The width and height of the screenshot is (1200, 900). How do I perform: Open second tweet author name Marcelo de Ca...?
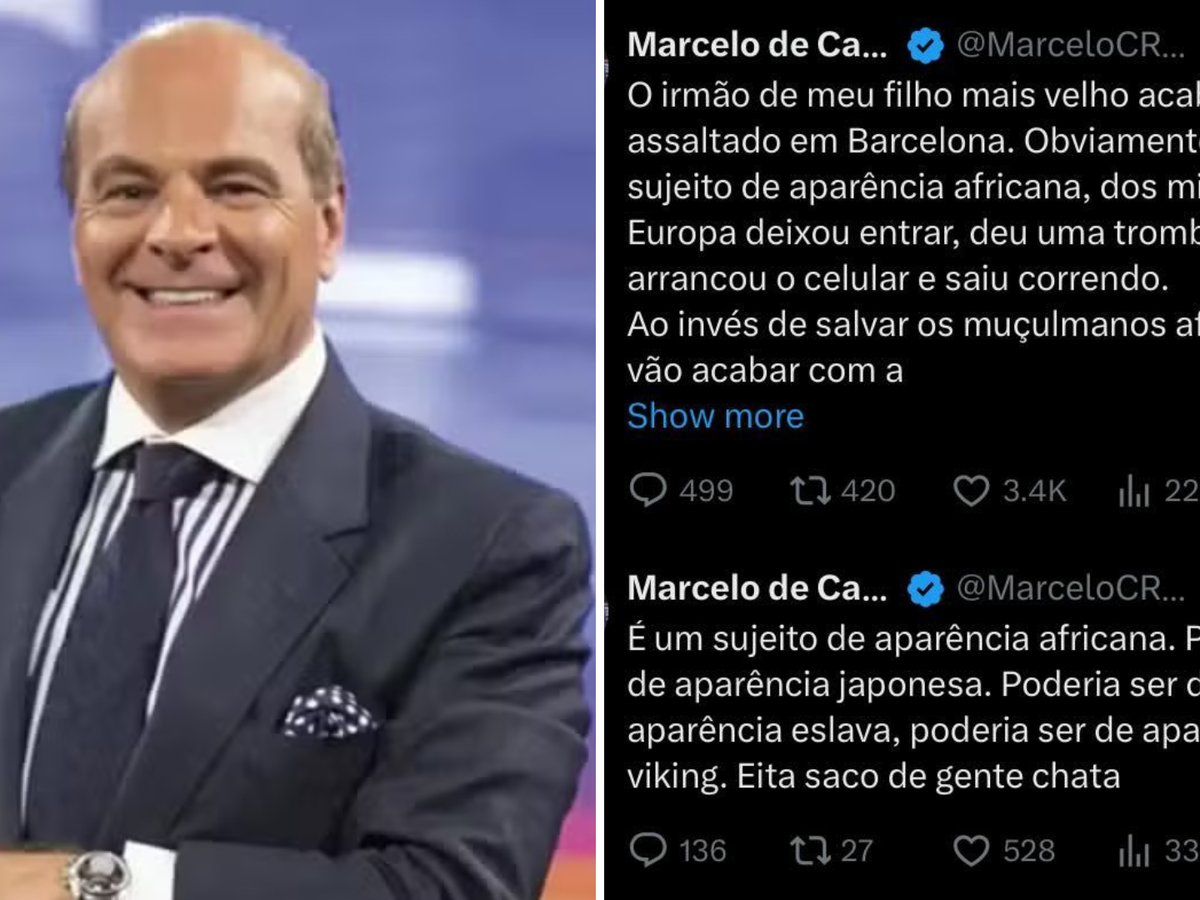pyautogui.click(x=757, y=590)
